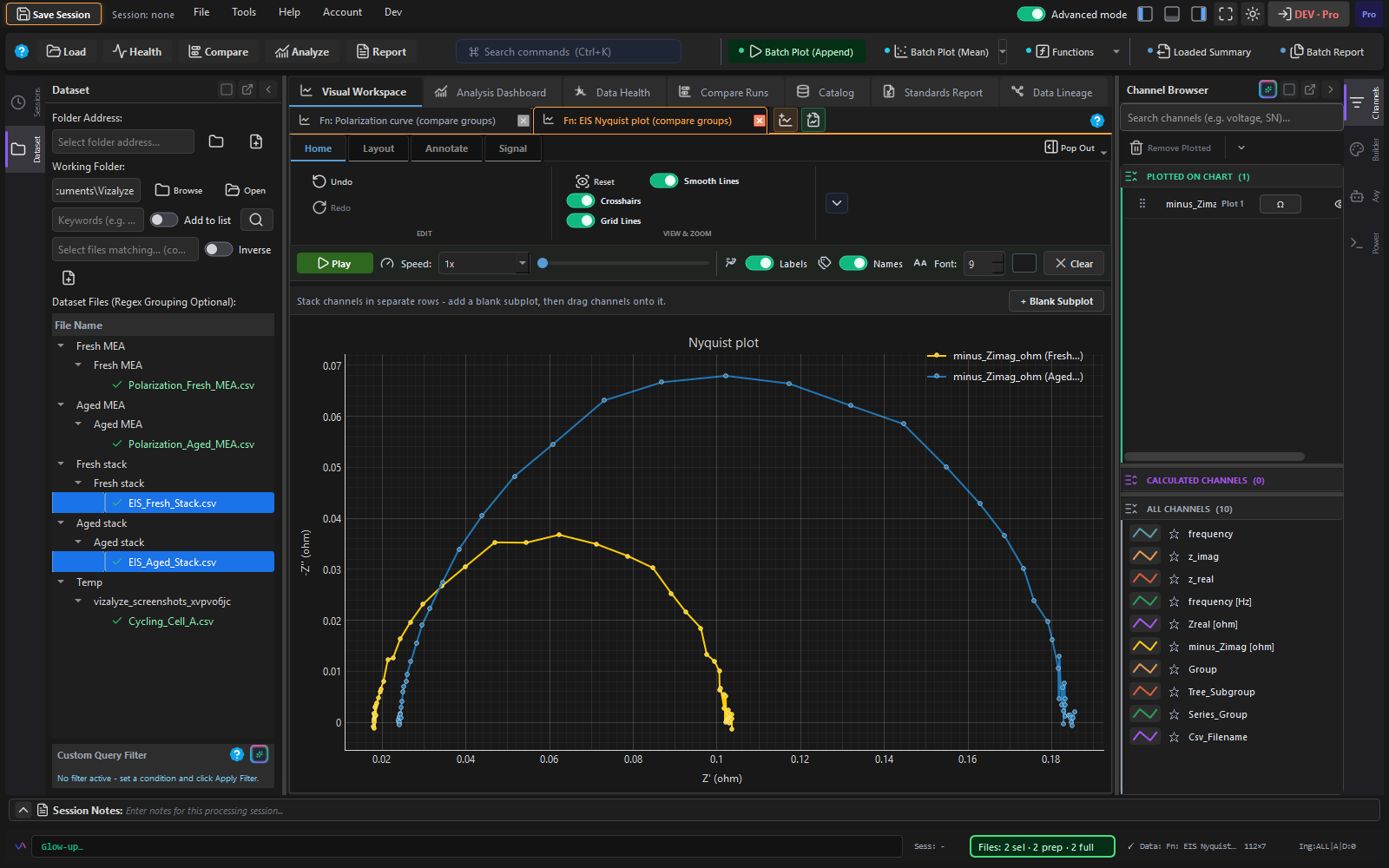Open the Tools menu
Viewport: 1389px width, 868px height.
coord(244,12)
